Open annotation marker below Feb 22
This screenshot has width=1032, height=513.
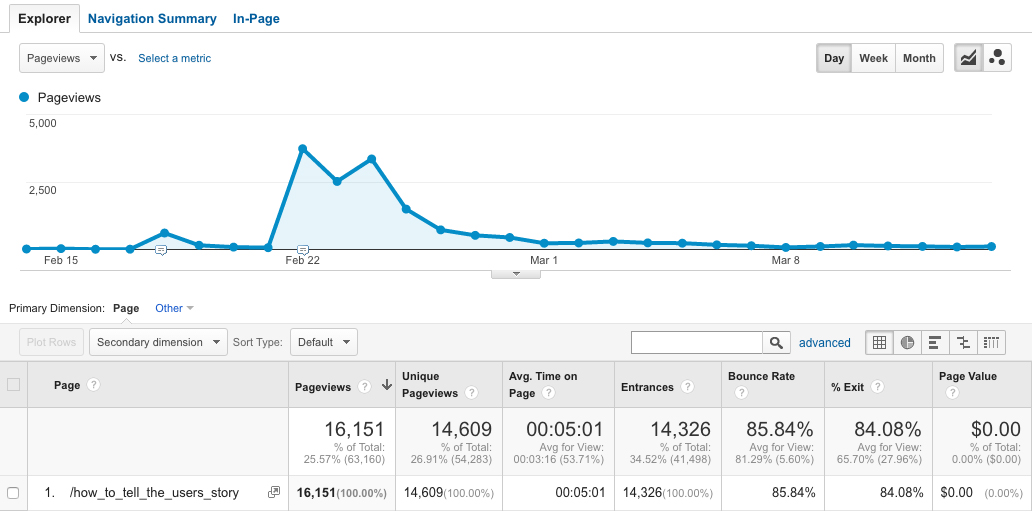303,250
